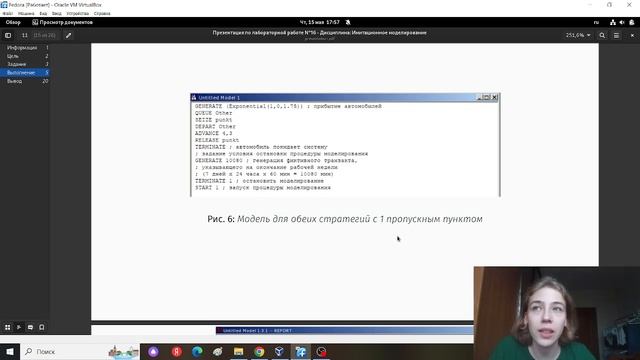Switch sidebar to annotations view
Image resolution: width=640 pixels, height=360 pixels.
point(30,327)
